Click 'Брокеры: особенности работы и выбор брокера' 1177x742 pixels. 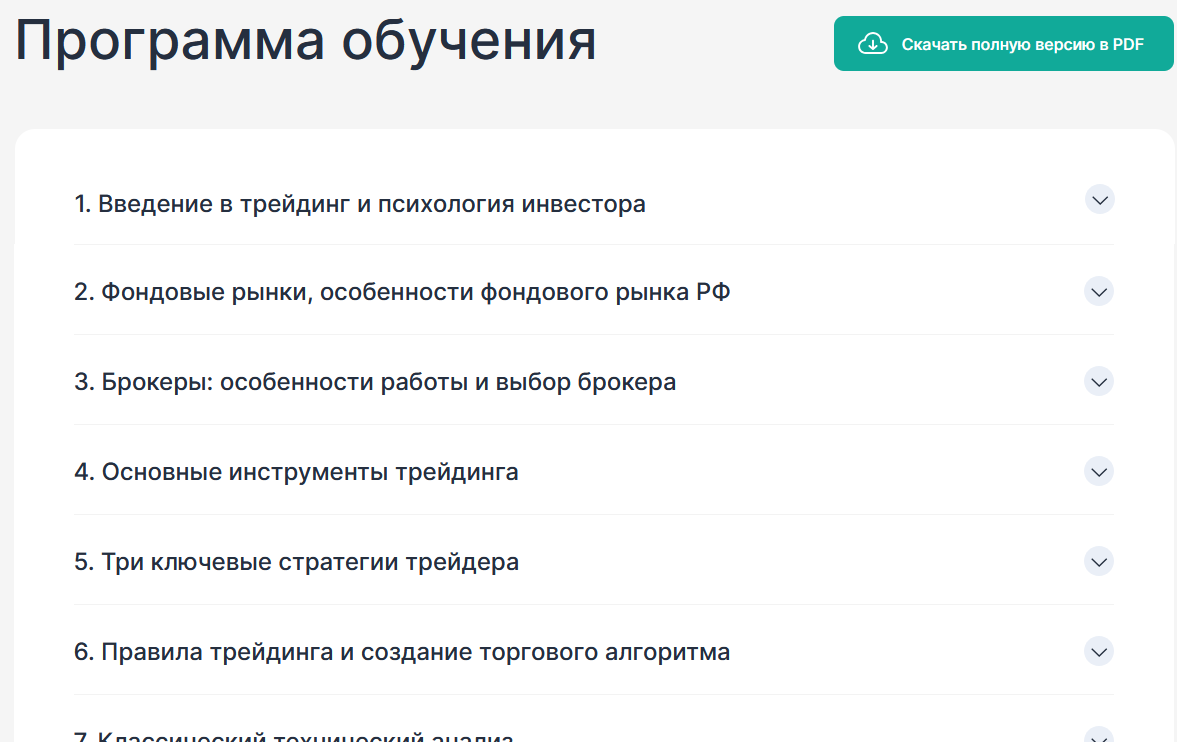375,381
